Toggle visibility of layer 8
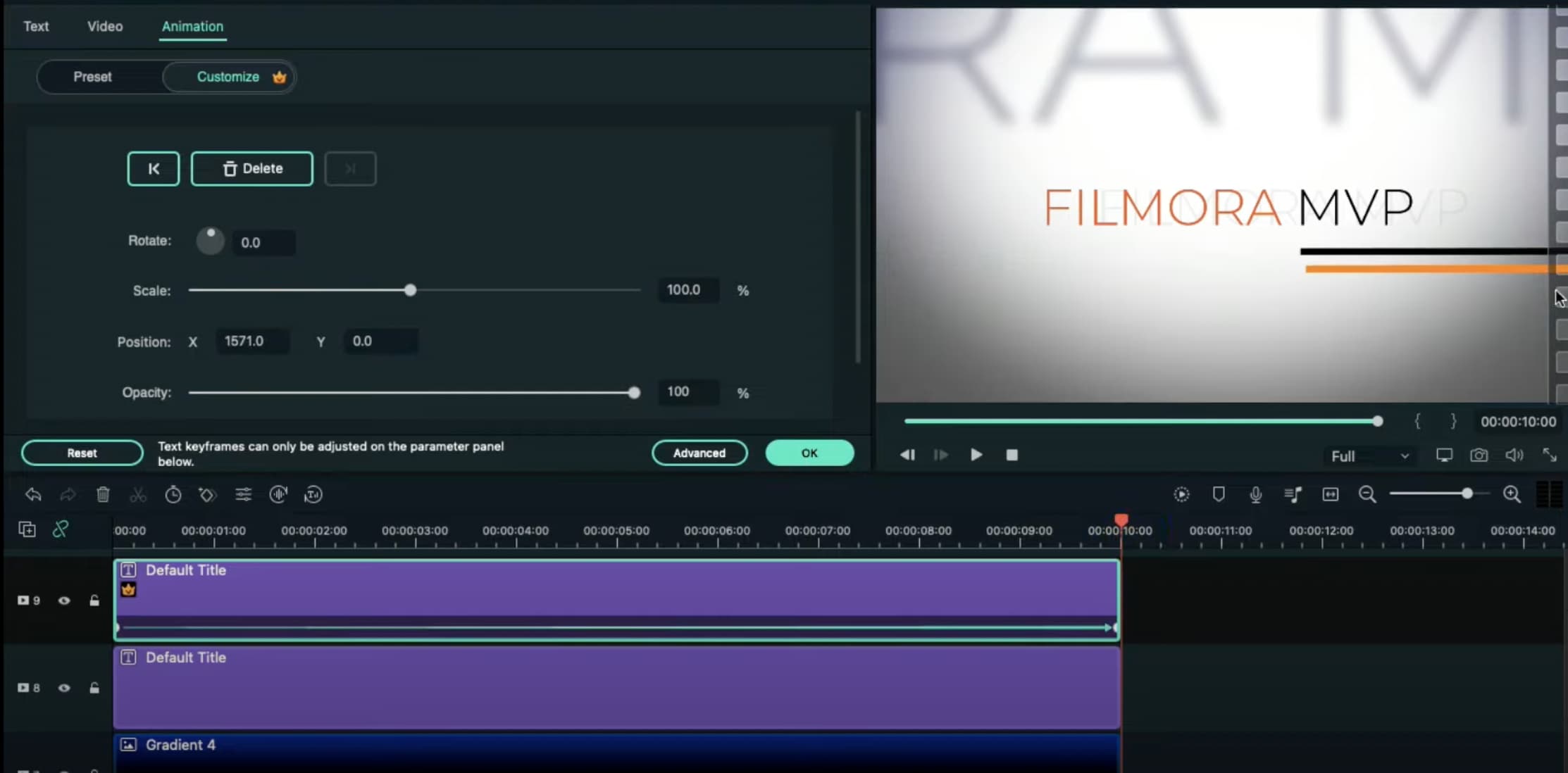 coord(64,688)
